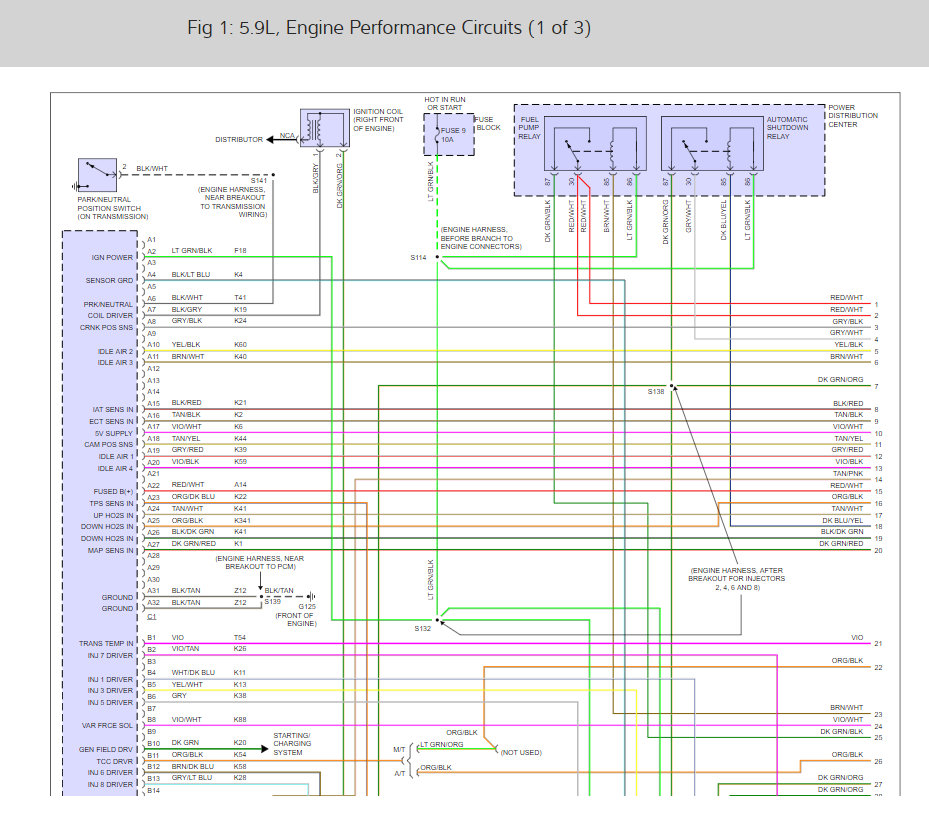This screenshot has height=828, width=929.
Task: Click circuit code 'F18' on the A2 wire
Action: point(240,251)
